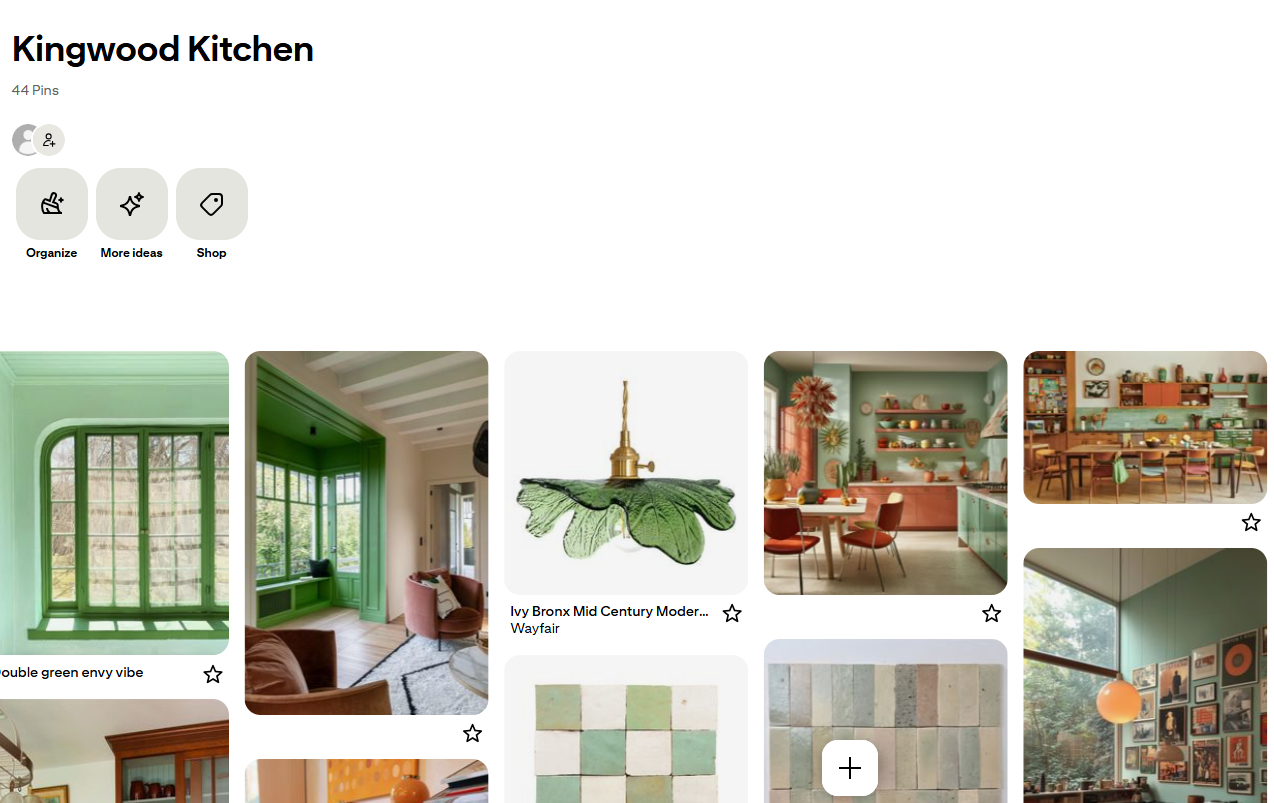Open the Wayfair source link

(x=535, y=629)
